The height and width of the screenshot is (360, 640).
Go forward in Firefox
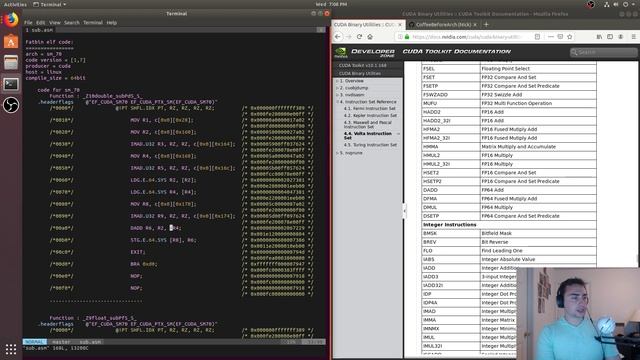pos(349,37)
